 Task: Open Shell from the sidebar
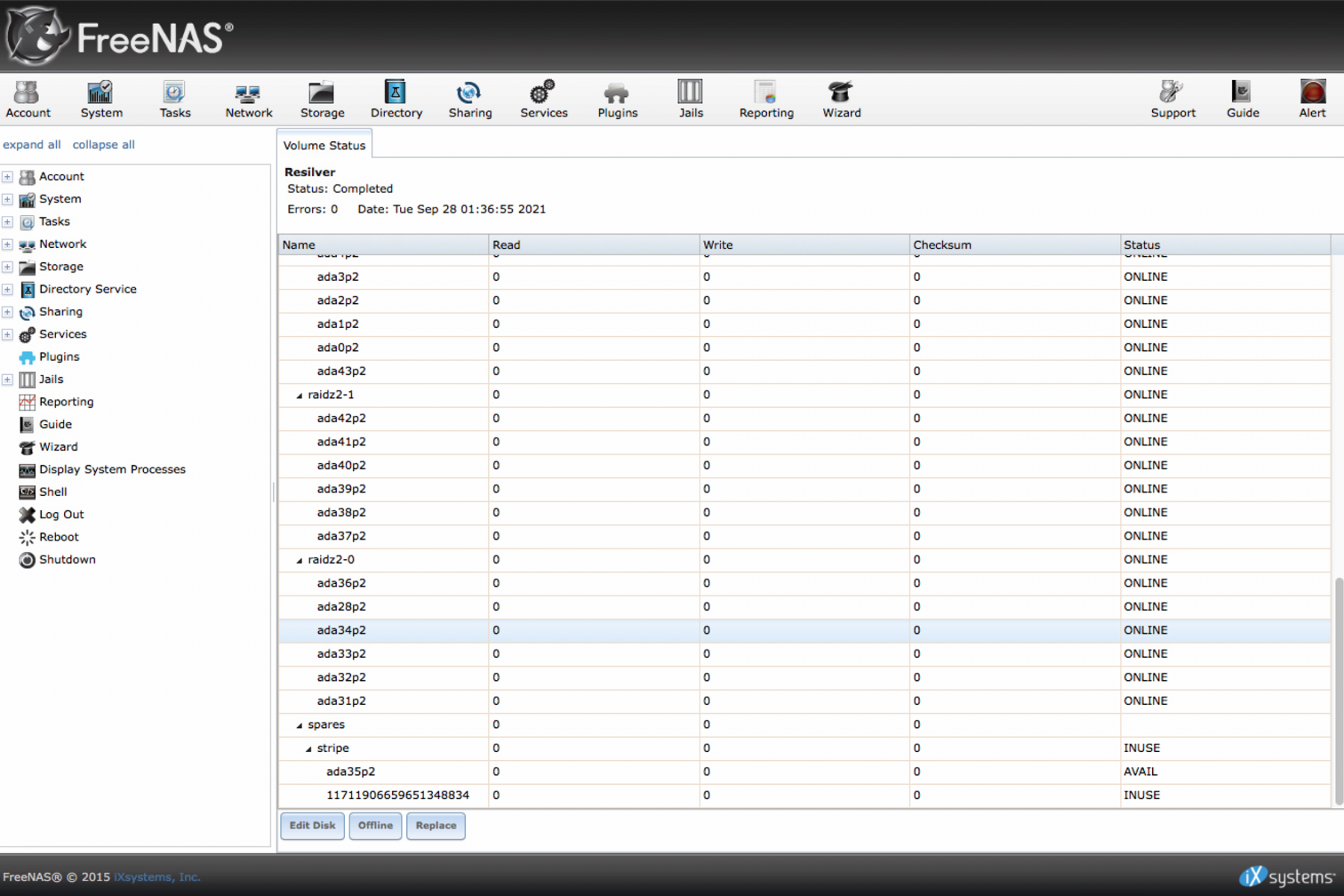click(x=53, y=491)
